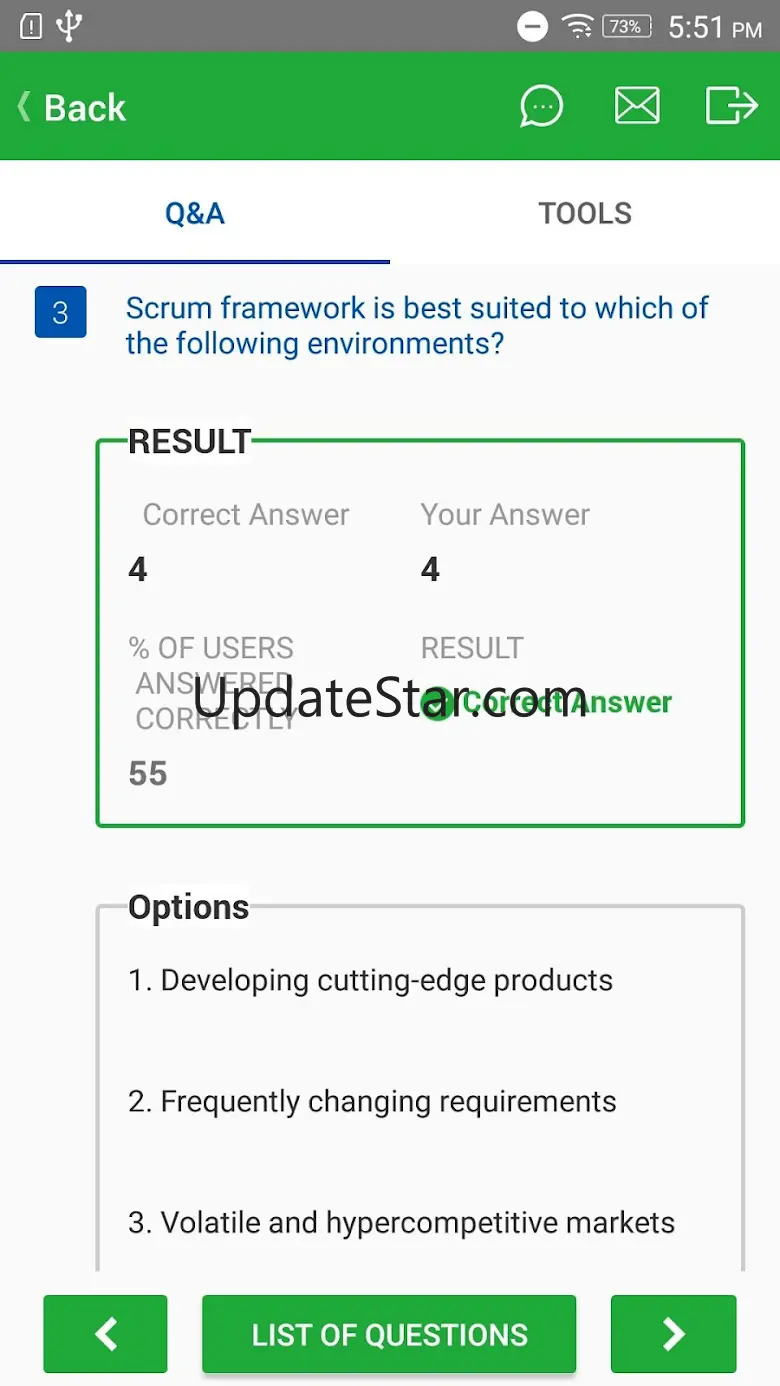Viewport: 780px width, 1386px height.
Task: Tap the USB status bar icon
Action: click(x=68, y=27)
